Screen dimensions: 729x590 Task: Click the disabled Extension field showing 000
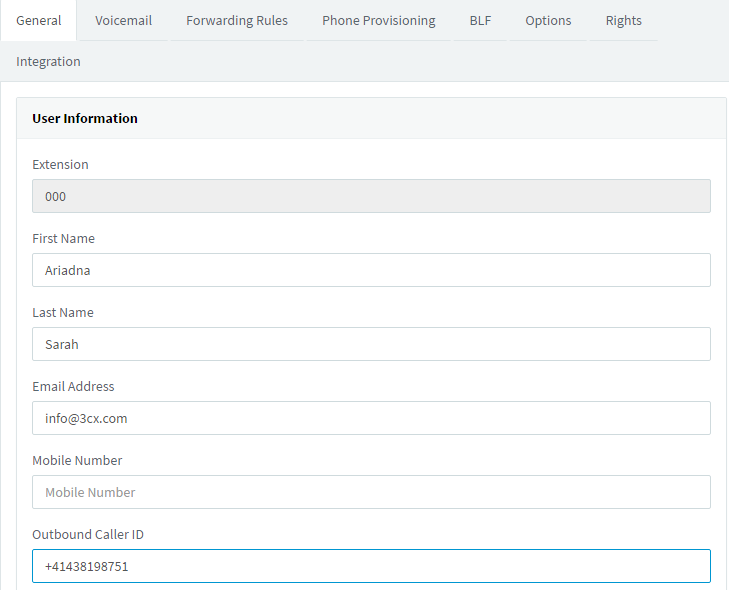click(x=371, y=196)
